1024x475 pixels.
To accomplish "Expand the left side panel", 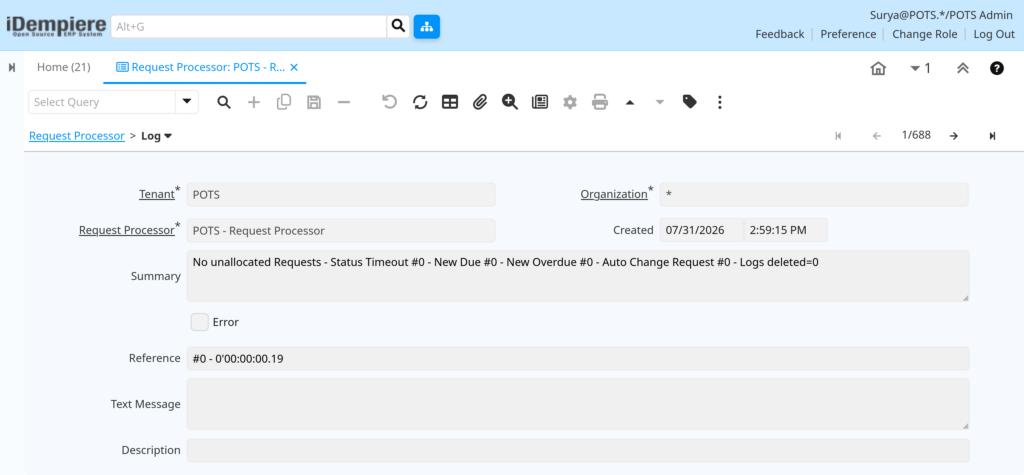I will tap(12, 67).
